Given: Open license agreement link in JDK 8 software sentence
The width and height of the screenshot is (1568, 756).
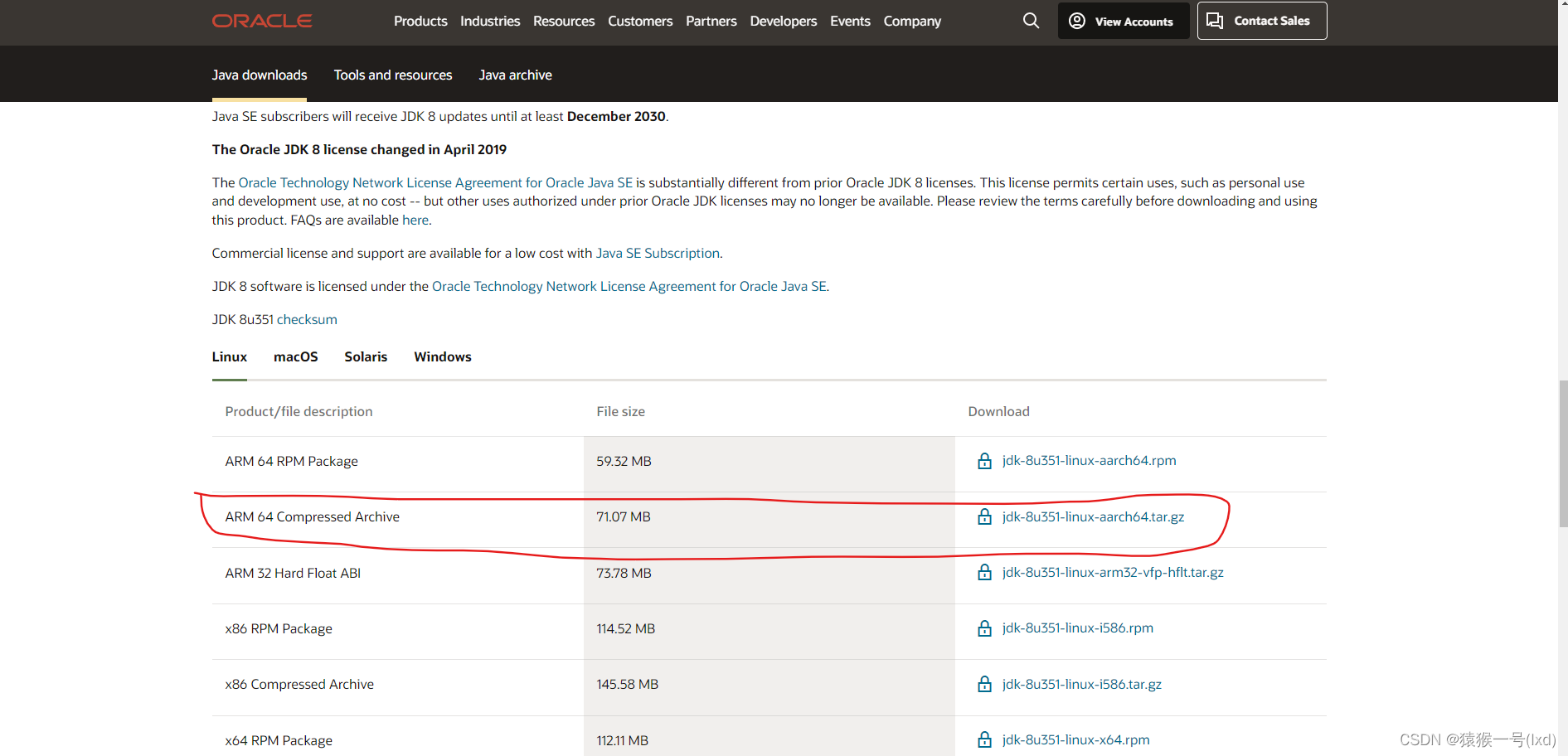Looking at the screenshot, I should click(x=629, y=286).
